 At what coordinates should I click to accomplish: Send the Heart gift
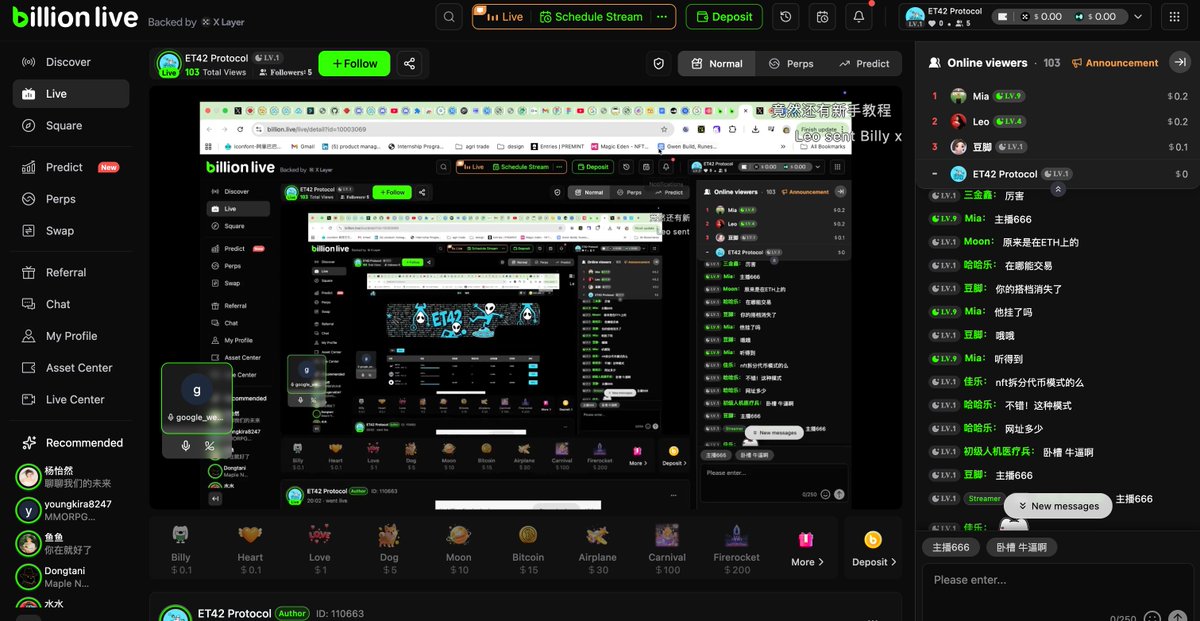click(x=250, y=548)
